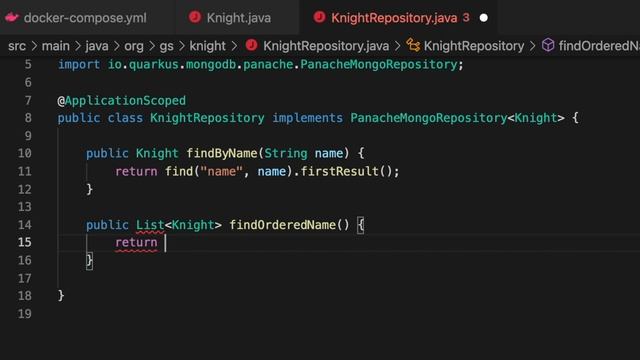Click line number 8 in the gutter
The width and height of the screenshot is (640, 360).
click(28, 118)
